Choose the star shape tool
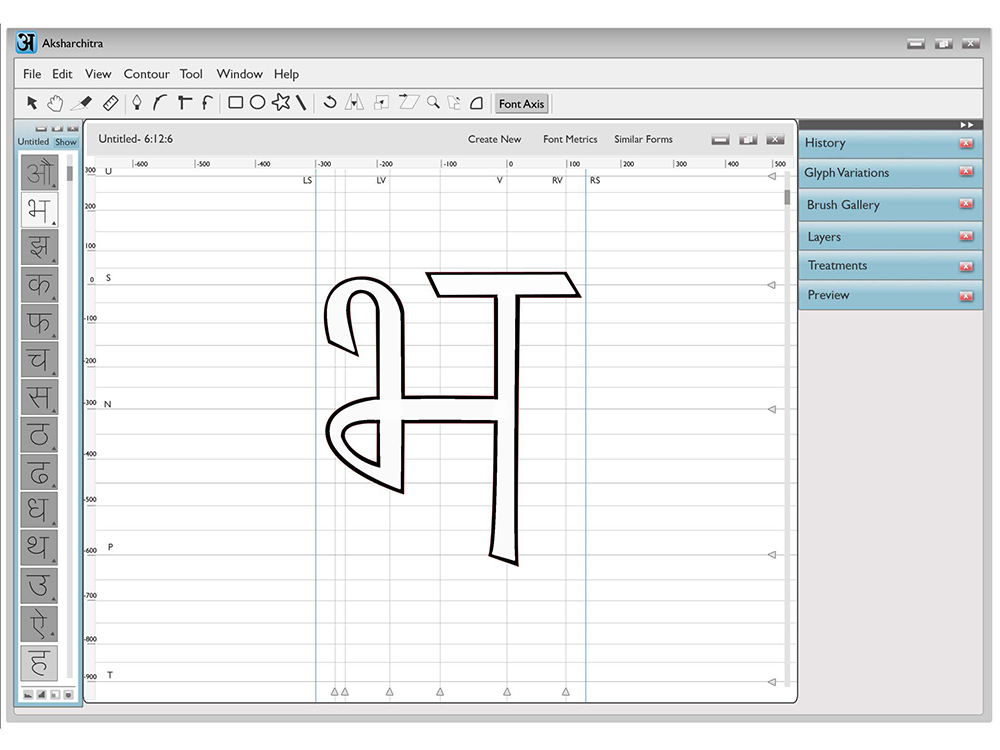This screenshot has width=1000, height=750. pos(281,102)
